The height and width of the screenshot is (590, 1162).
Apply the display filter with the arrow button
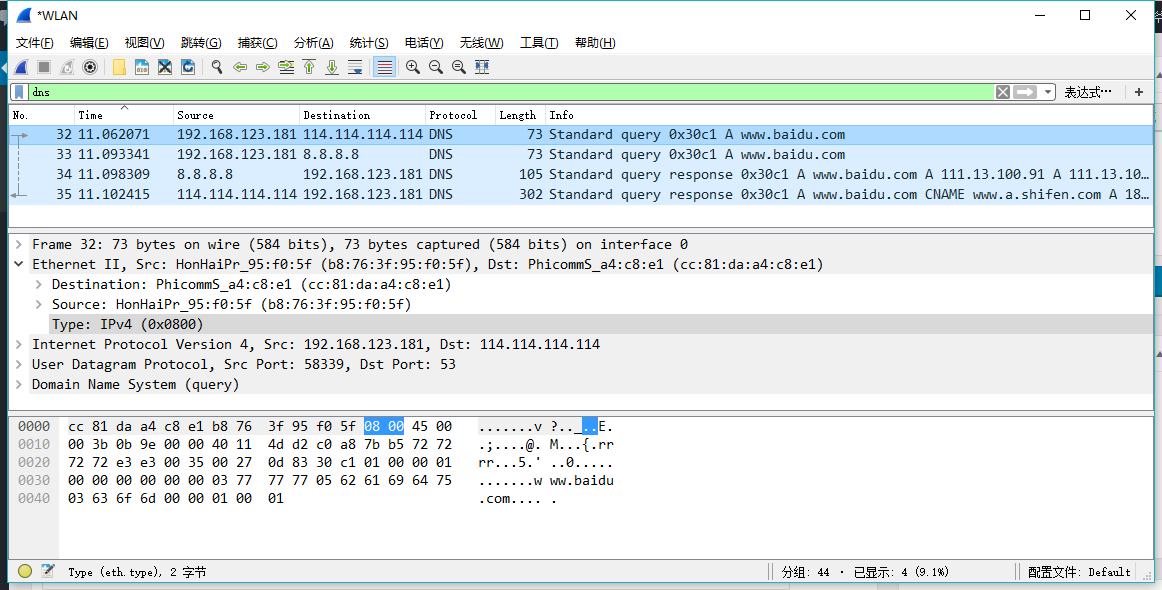tap(1025, 92)
